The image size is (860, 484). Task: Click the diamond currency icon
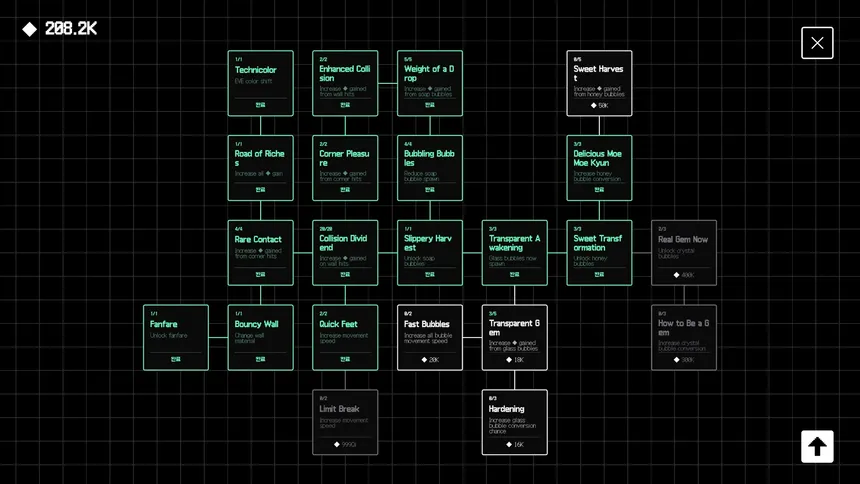30,29
